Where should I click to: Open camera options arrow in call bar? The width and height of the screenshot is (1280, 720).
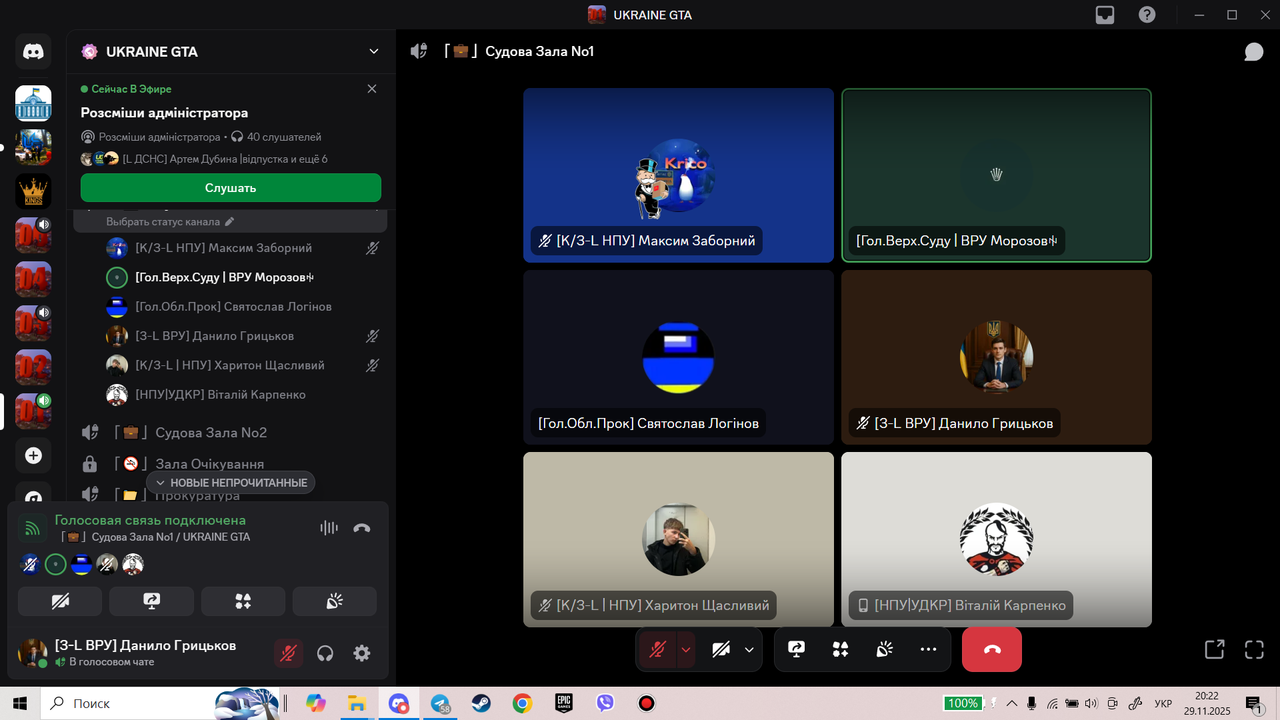tap(749, 649)
